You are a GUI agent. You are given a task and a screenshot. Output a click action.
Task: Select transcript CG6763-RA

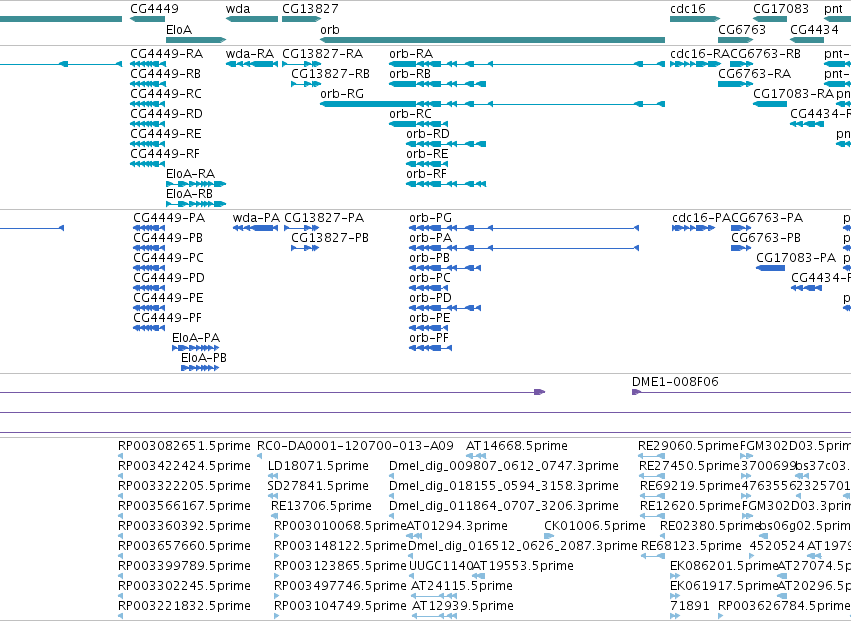tap(735, 84)
